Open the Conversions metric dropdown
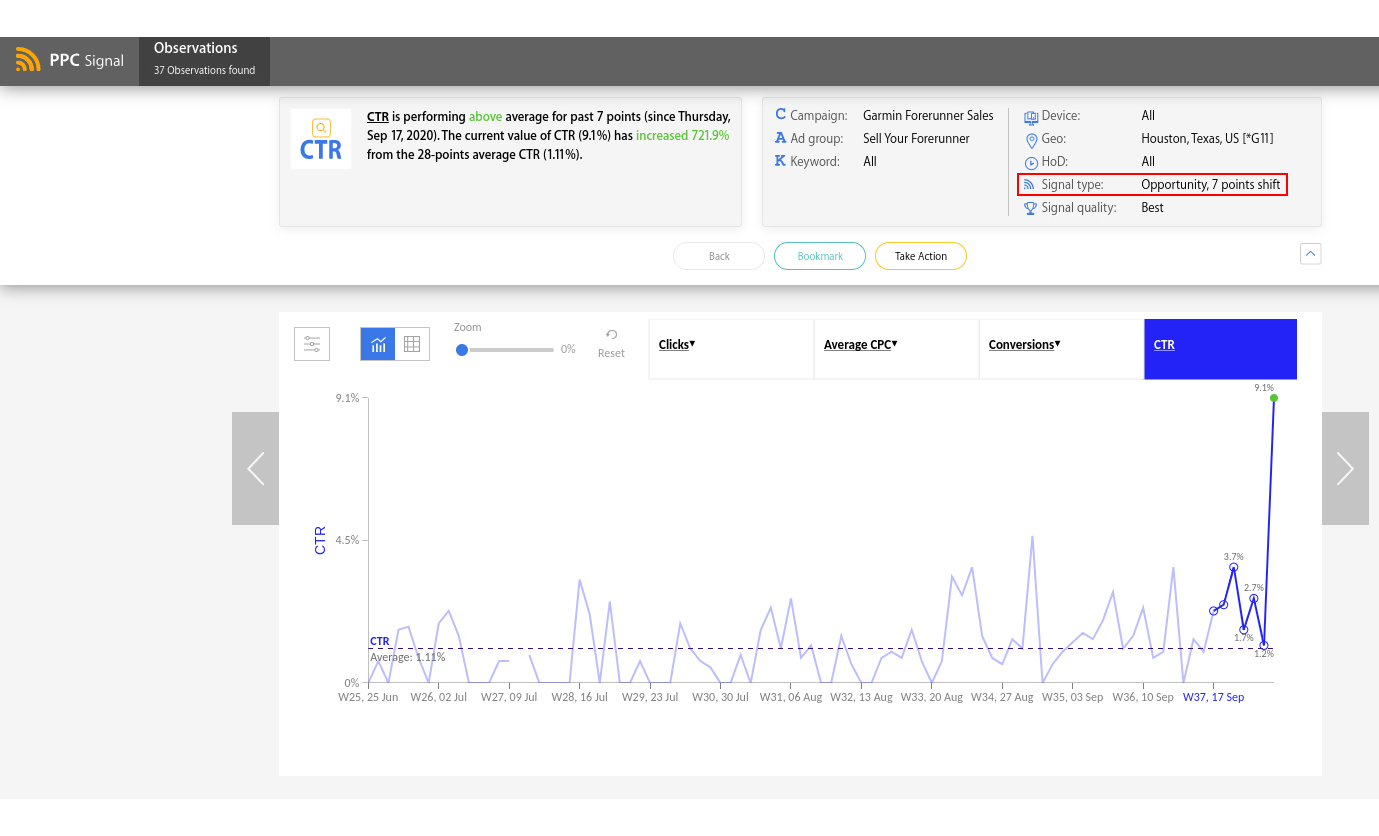The height and width of the screenshot is (836, 1379). pos(1025,344)
